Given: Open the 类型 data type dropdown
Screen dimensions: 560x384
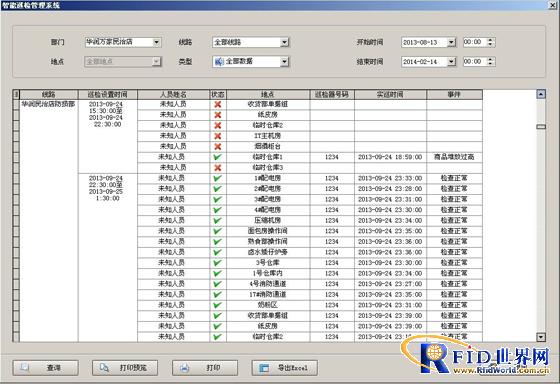Looking at the screenshot, I should [x=284, y=62].
